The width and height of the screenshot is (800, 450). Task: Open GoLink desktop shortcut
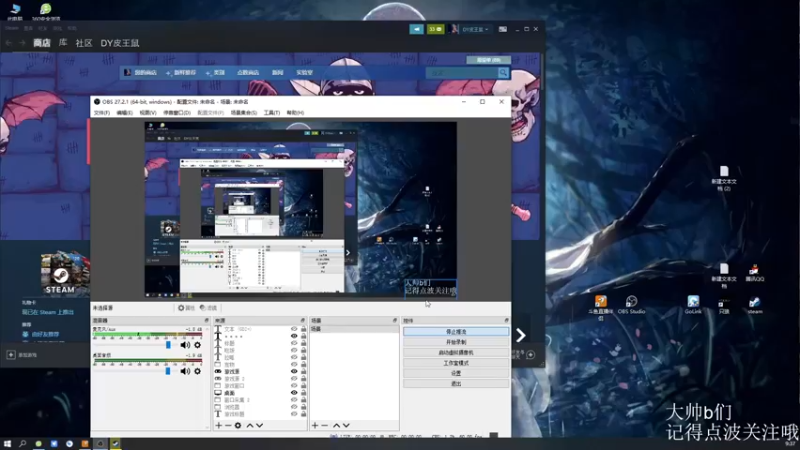(693, 305)
